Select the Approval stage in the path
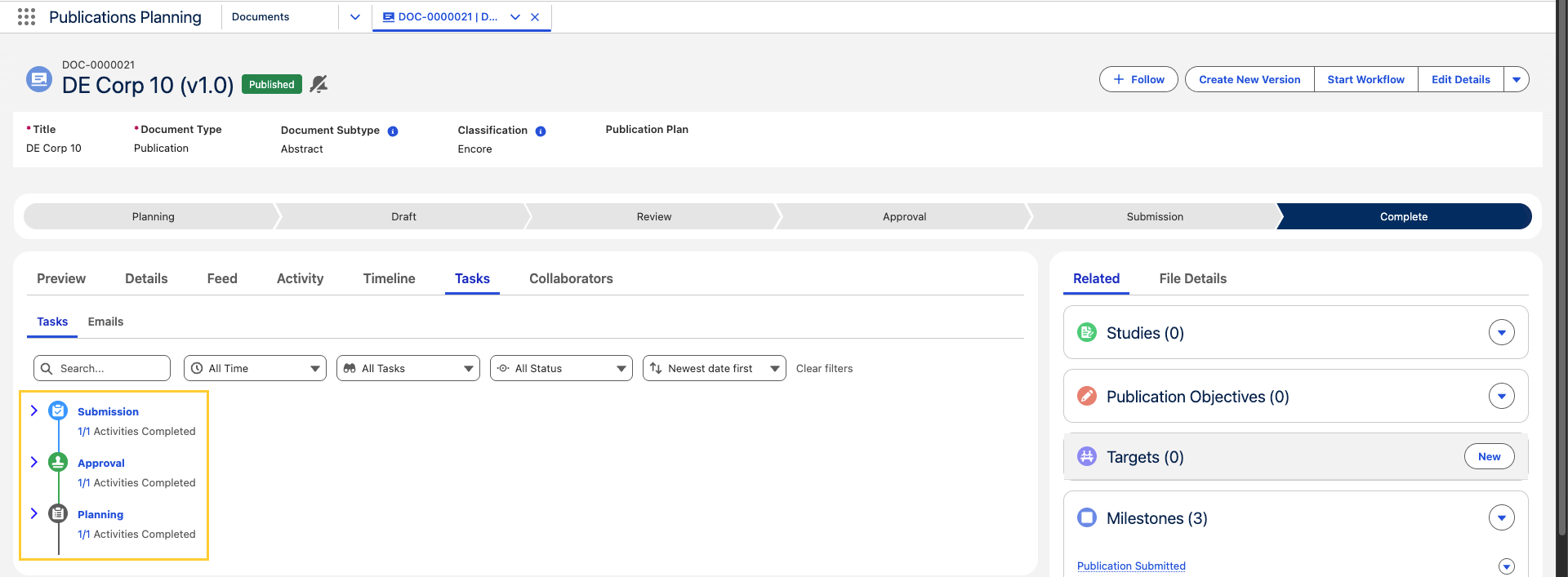This screenshot has height=577, width=1568. click(904, 216)
